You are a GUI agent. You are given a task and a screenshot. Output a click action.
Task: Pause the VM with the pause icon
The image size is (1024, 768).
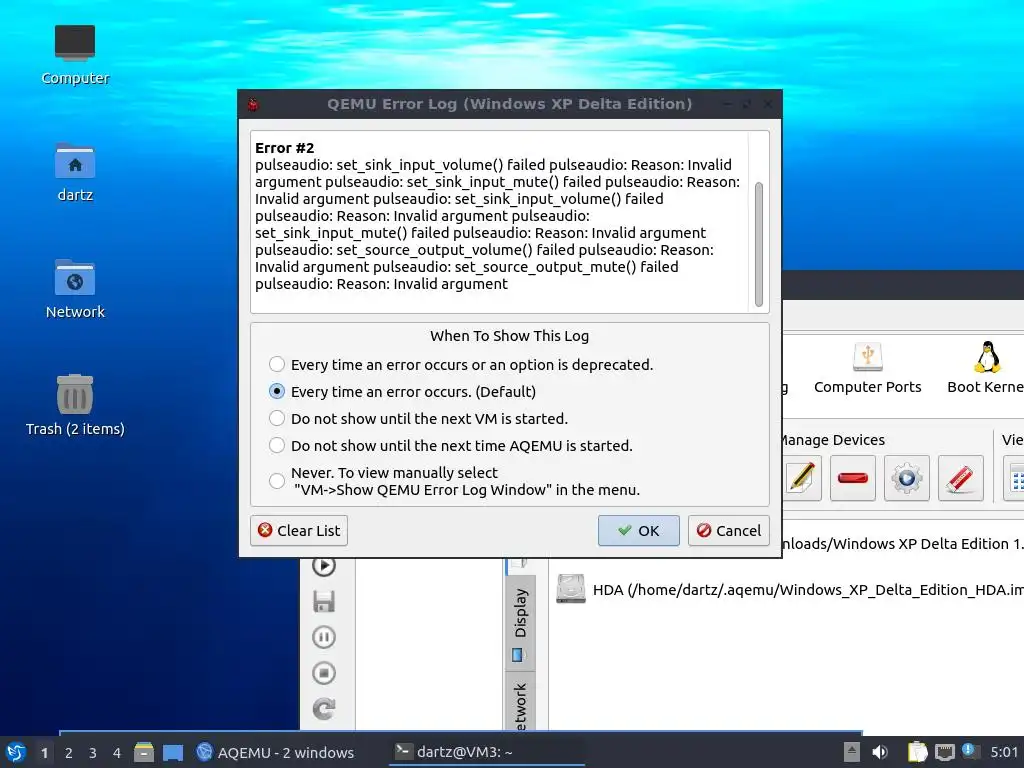324,637
